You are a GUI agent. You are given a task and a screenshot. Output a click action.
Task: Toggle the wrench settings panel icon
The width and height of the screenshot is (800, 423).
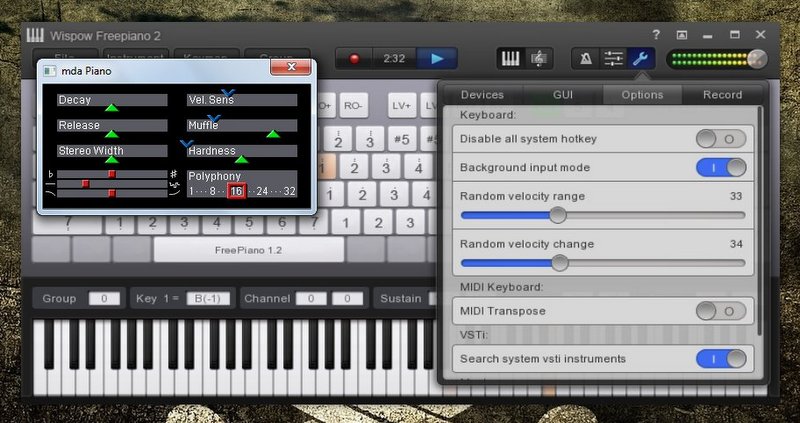coord(641,59)
